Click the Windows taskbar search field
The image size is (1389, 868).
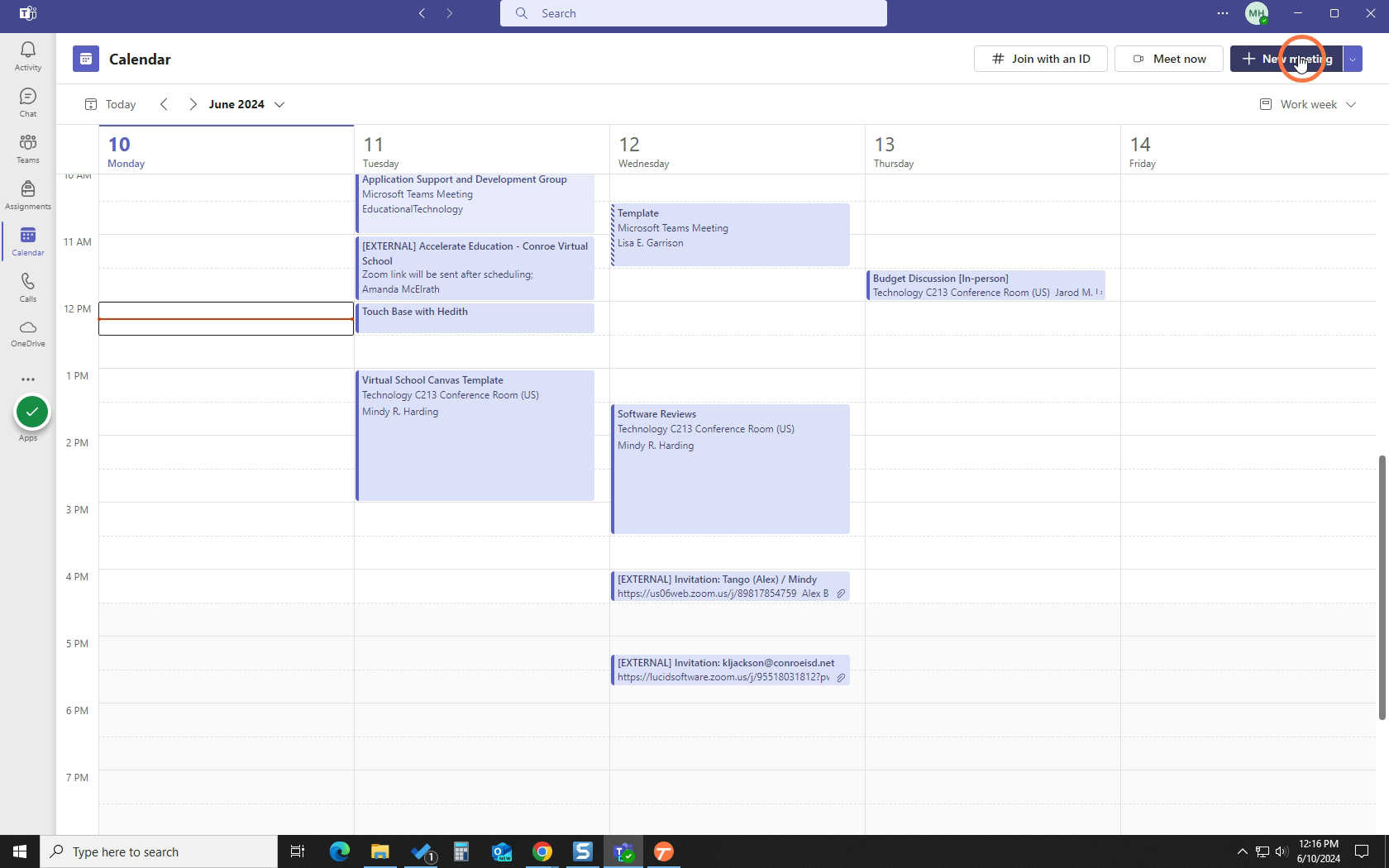tap(159, 851)
